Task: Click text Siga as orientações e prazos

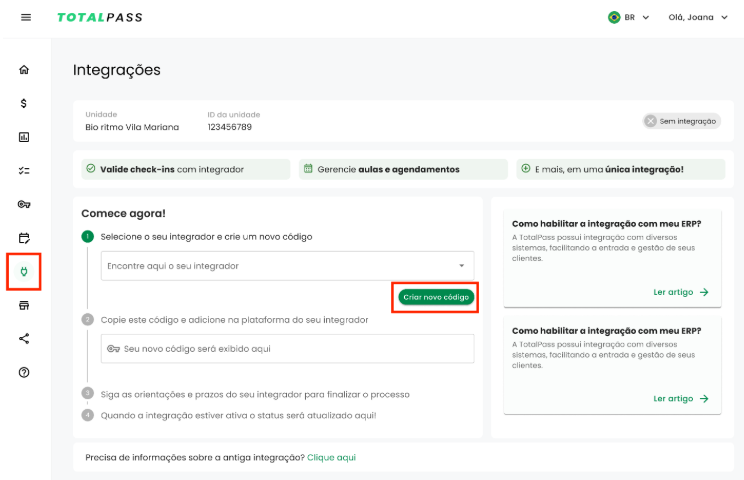Action: tap(255, 395)
